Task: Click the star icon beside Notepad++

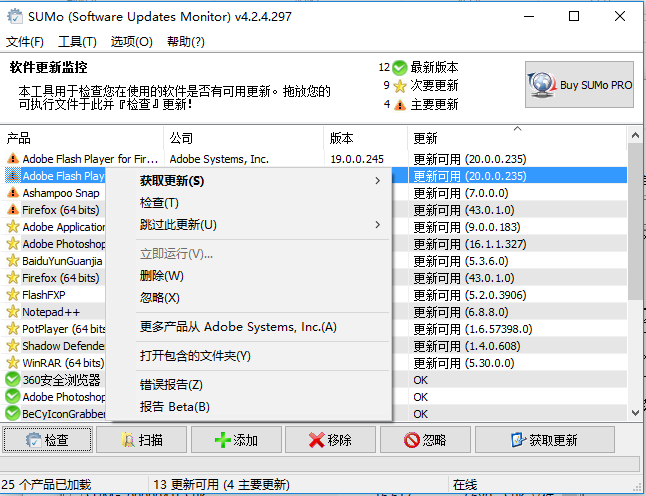Action: point(12,312)
